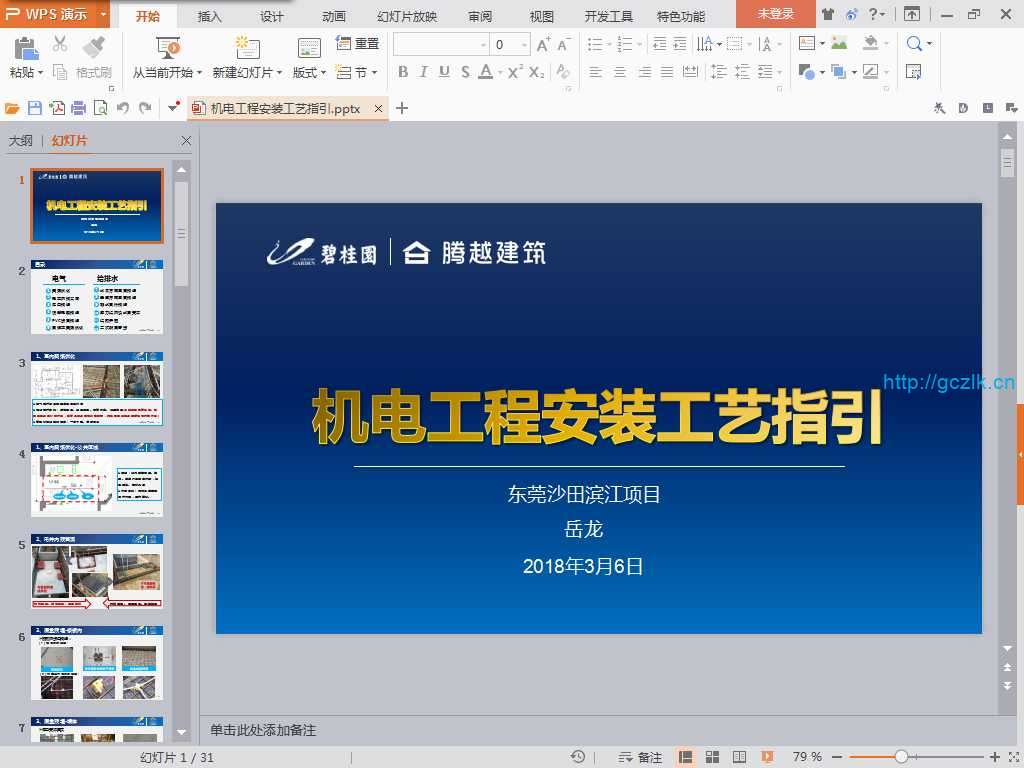
Task: Click the print icon in quick access toolbar
Action: [78, 108]
